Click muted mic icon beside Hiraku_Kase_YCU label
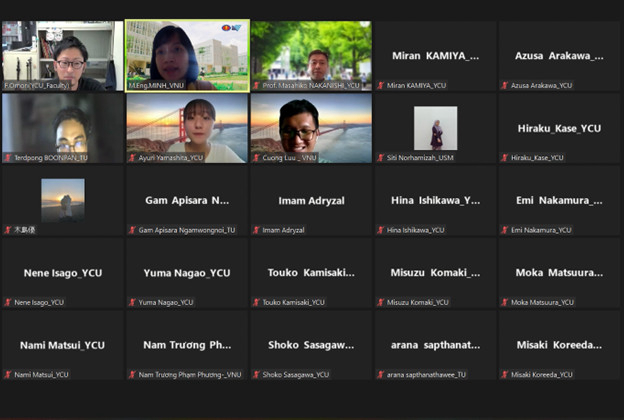This screenshot has width=624, height=420. (505, 158)
